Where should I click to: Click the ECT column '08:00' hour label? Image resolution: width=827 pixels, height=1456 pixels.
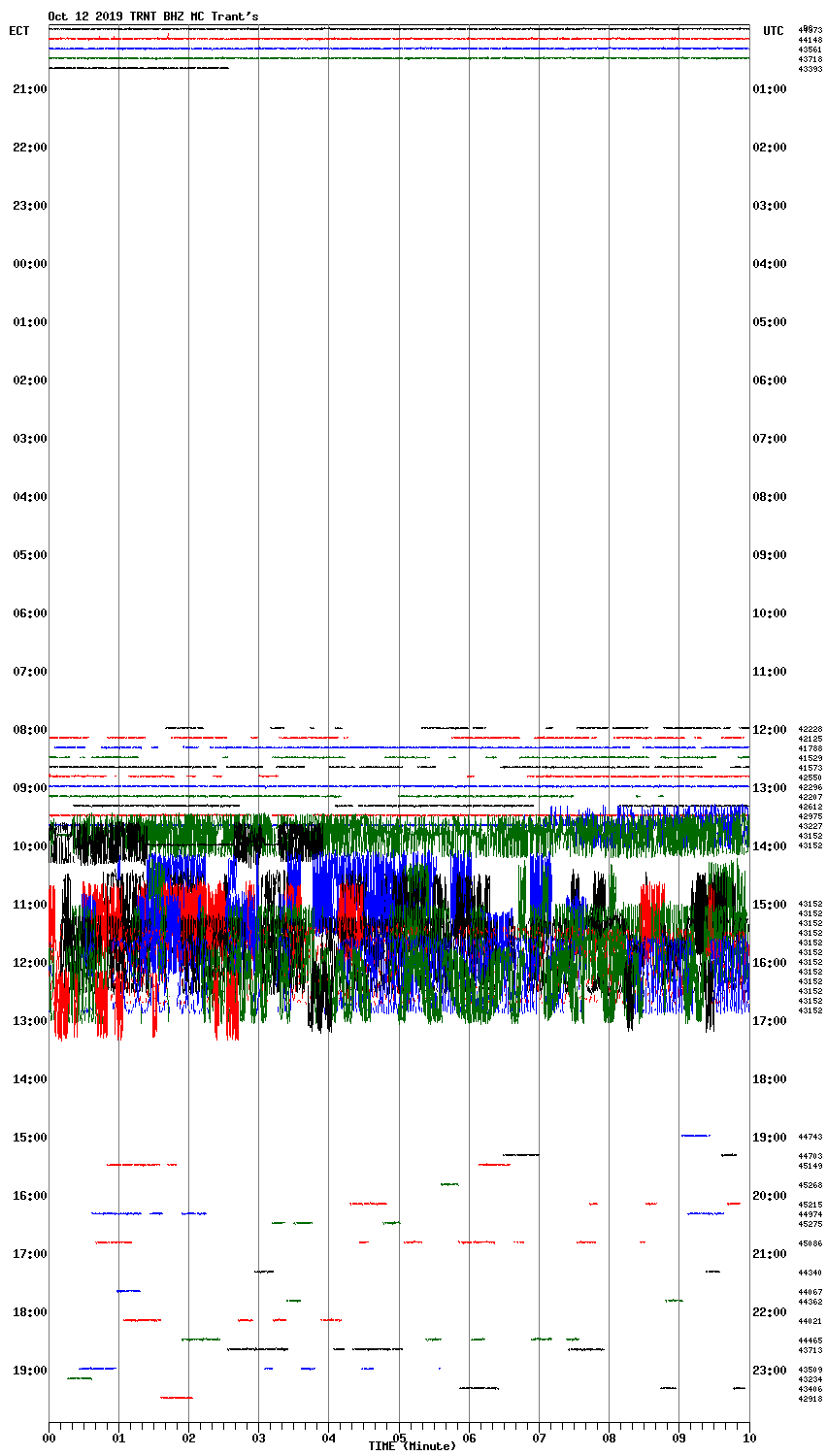tap(30, 730)
